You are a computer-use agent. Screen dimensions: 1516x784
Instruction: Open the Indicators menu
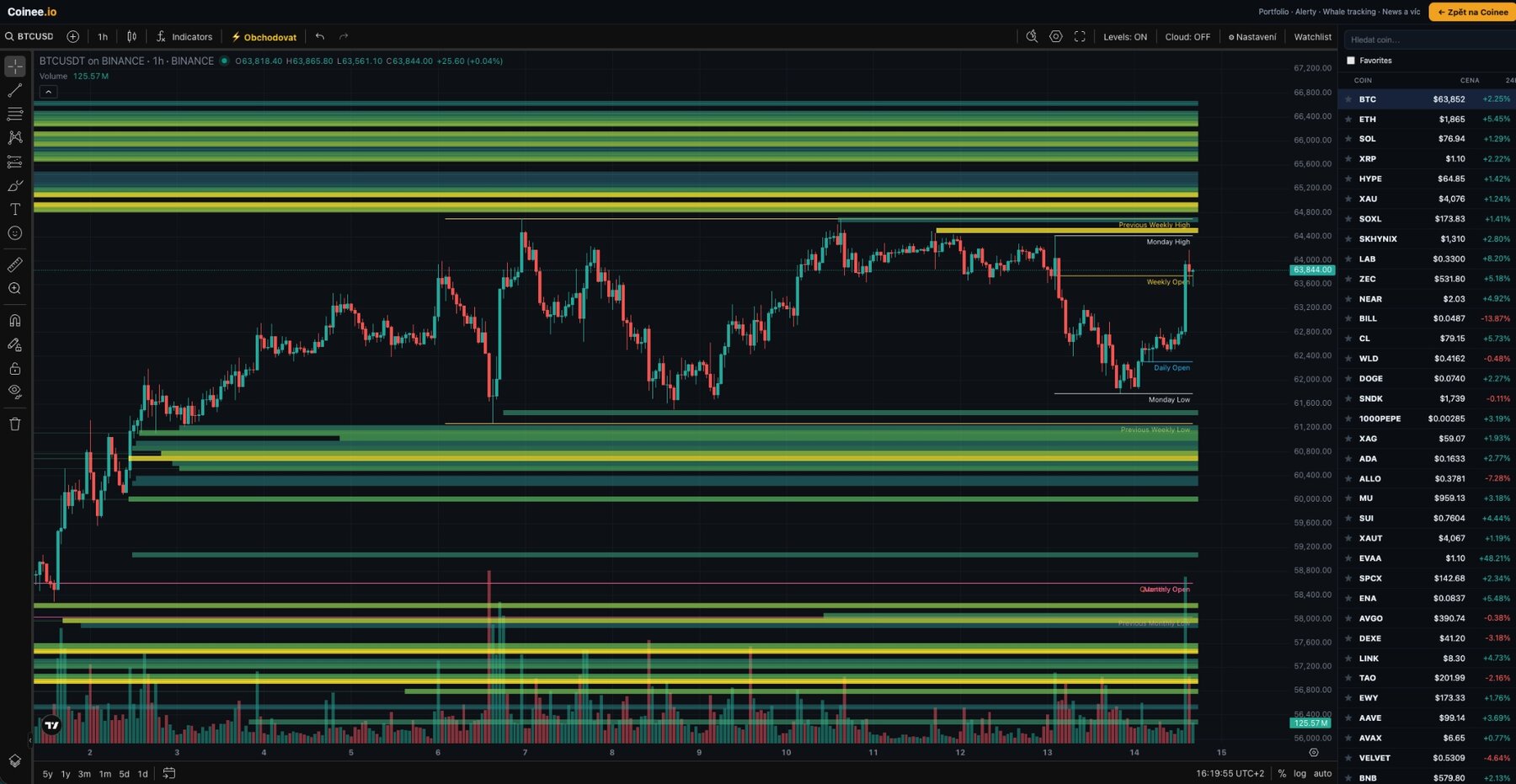pos(184,36)
